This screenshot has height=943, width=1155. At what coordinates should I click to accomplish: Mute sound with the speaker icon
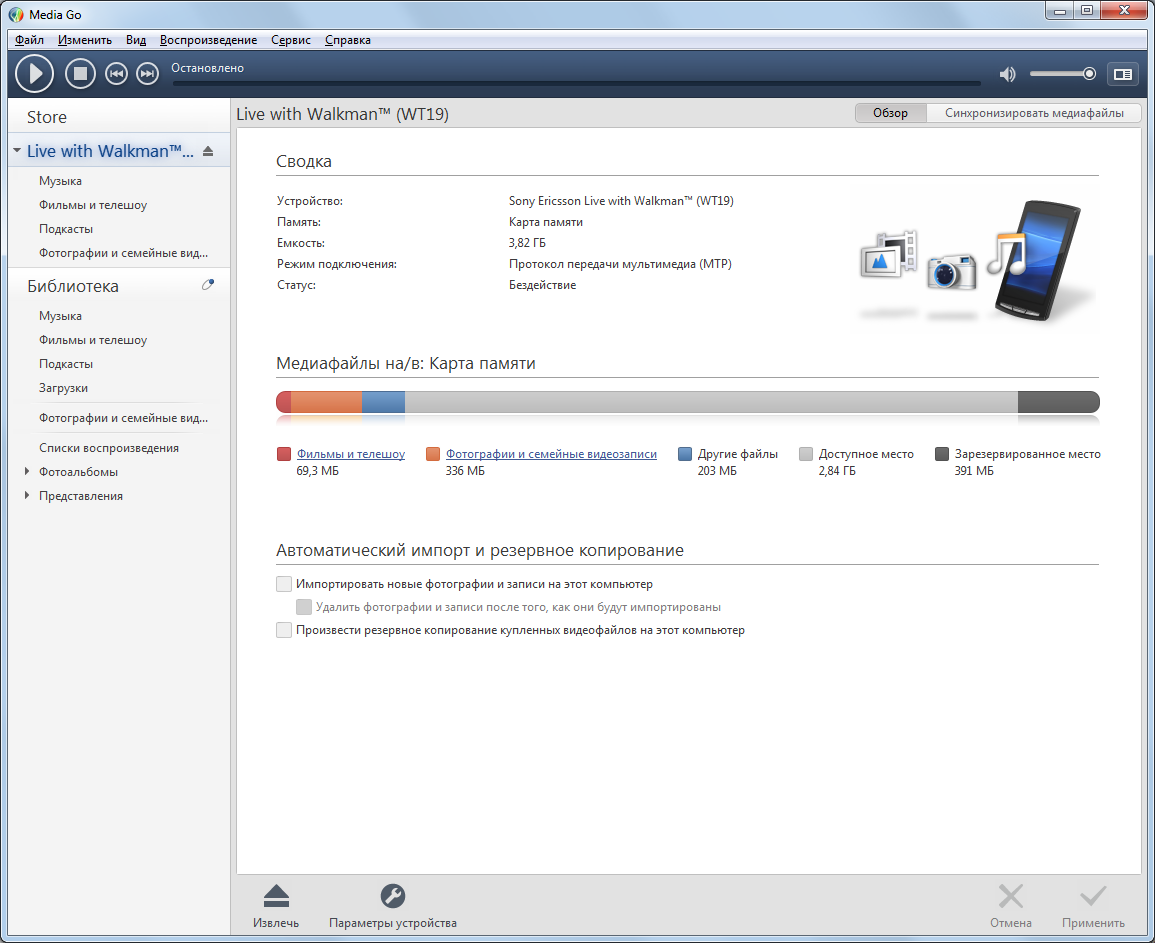tap(1007, 74)
